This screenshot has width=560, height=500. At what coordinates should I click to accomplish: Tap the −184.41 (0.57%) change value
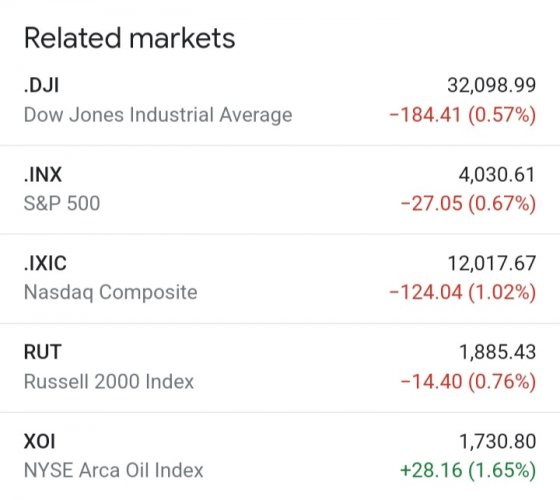coord(462,115)
